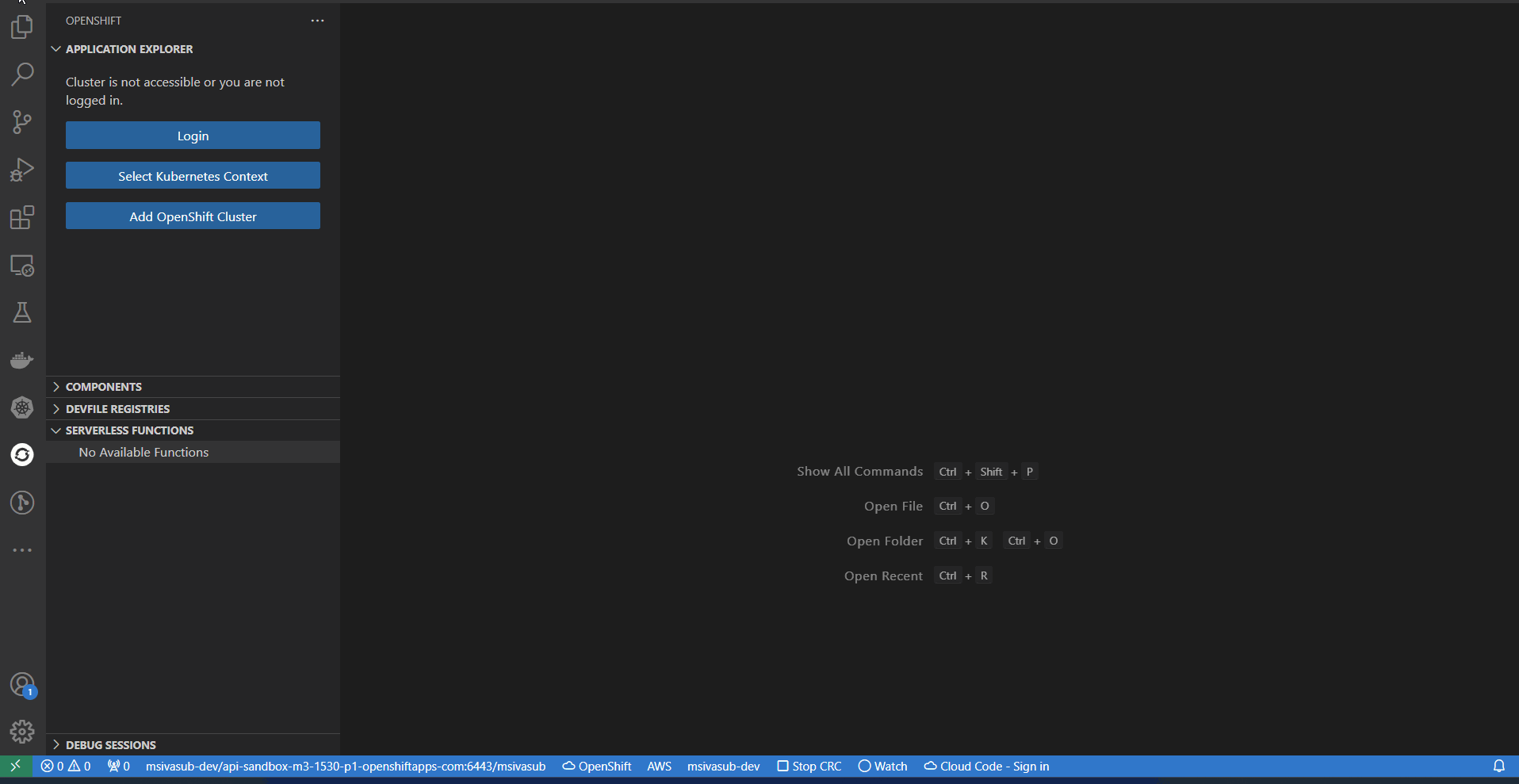Viewport: 1519px width, 784px height.
Task: Open the Kubernetes wheel view
Action: tap(22, 407)
